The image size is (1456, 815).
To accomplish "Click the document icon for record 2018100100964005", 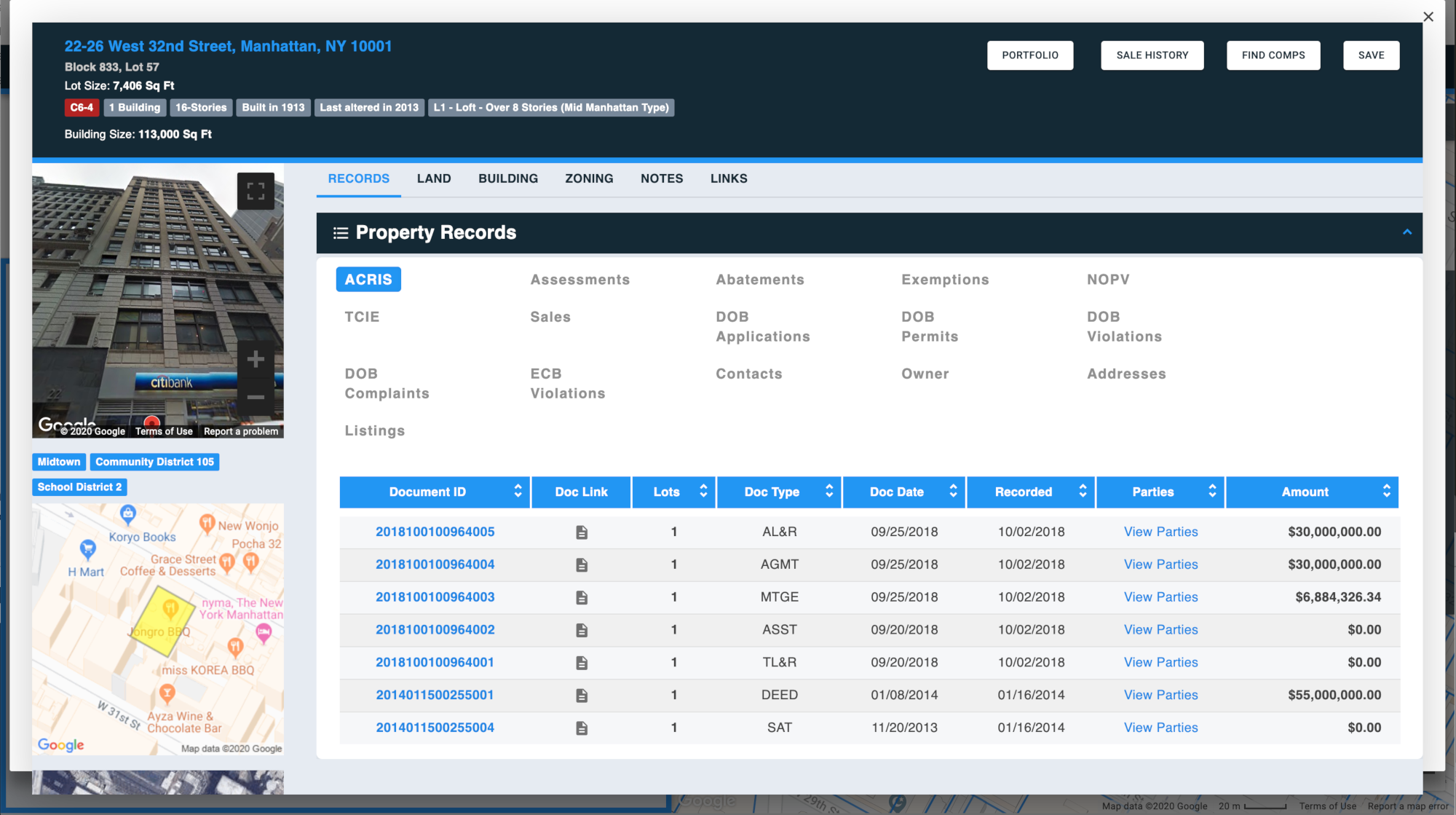I will pyautogui.click(x=582, y=531).
